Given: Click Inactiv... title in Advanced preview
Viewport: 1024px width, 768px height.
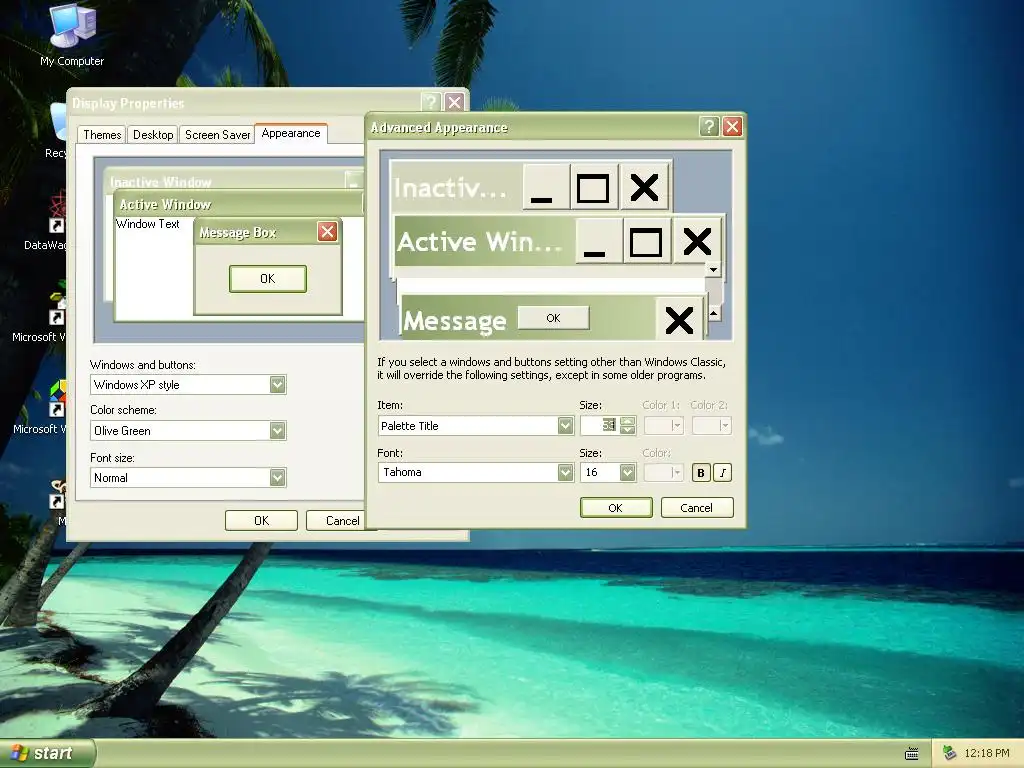Looking at the screenshot, I should coord(450,188).
